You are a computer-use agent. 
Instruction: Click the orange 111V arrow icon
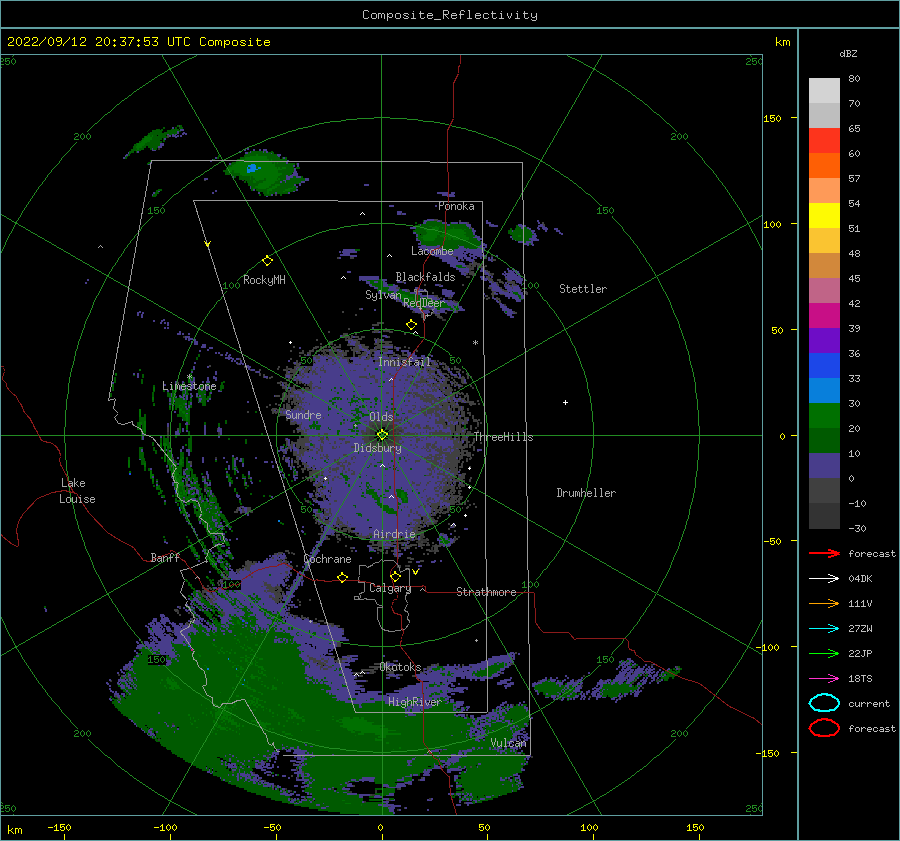(824, 603)
